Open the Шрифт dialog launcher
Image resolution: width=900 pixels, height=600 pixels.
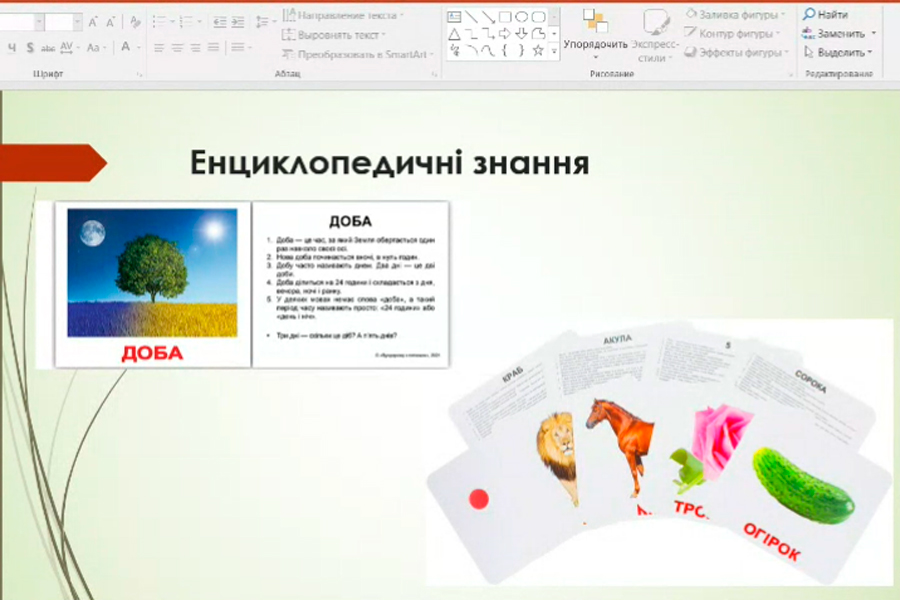click(x=139, y=75)
